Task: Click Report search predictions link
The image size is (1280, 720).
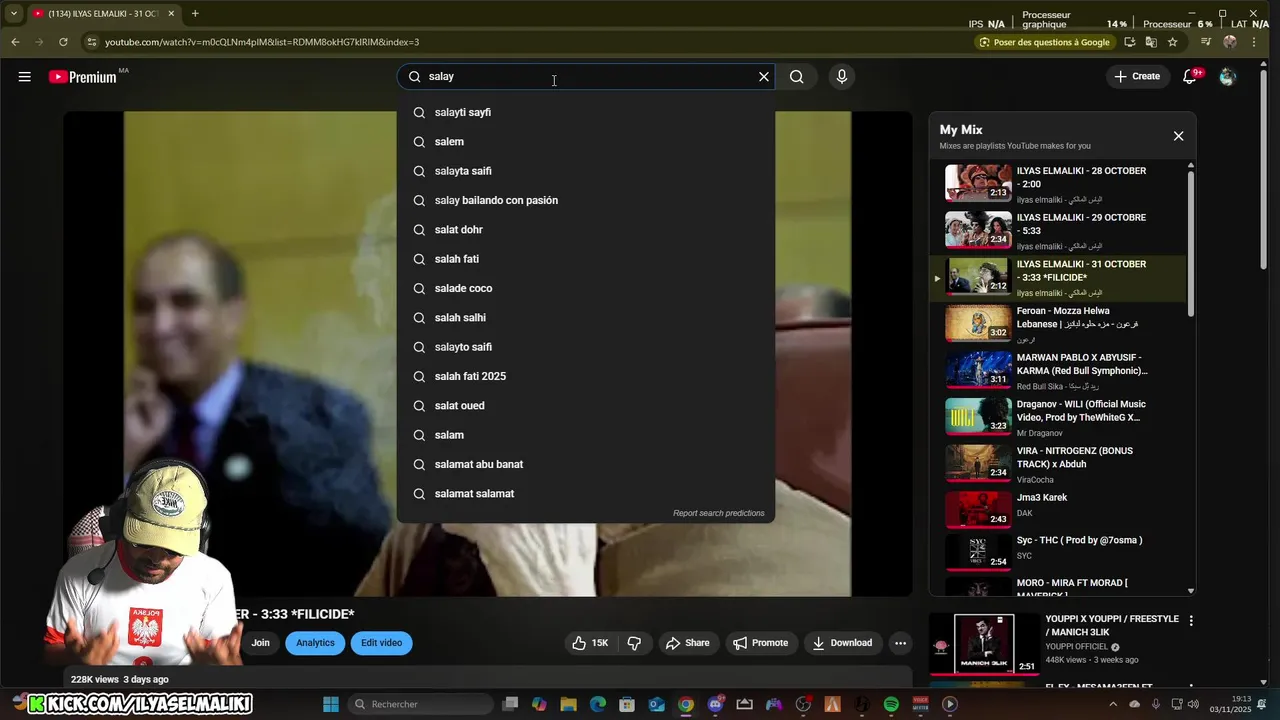Action: tap(718, 513)
